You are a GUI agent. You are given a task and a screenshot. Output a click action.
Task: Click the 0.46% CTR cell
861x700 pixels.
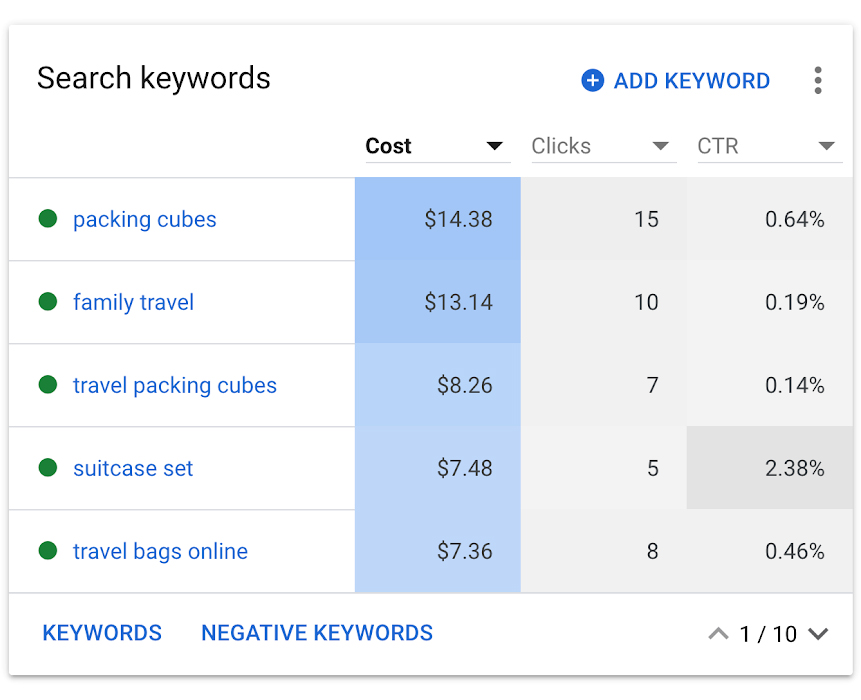click(769, 551)
